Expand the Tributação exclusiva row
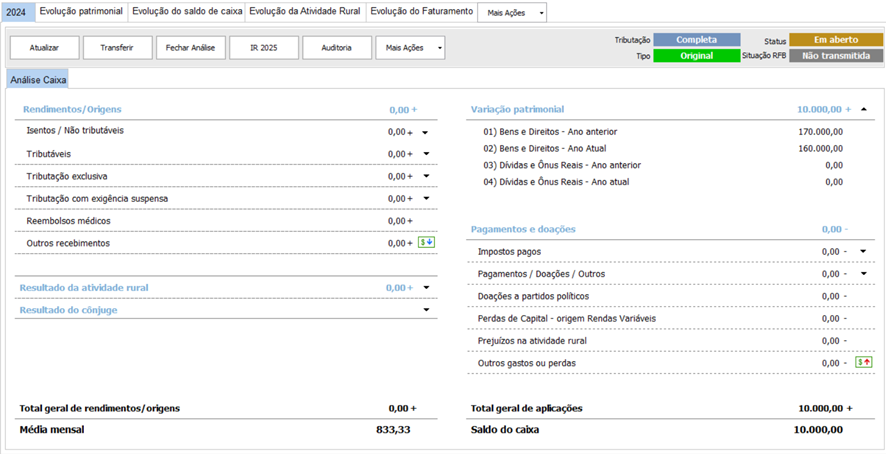This screenshot has height=454, width=886. pyautogui.click(x=425, y=176)
